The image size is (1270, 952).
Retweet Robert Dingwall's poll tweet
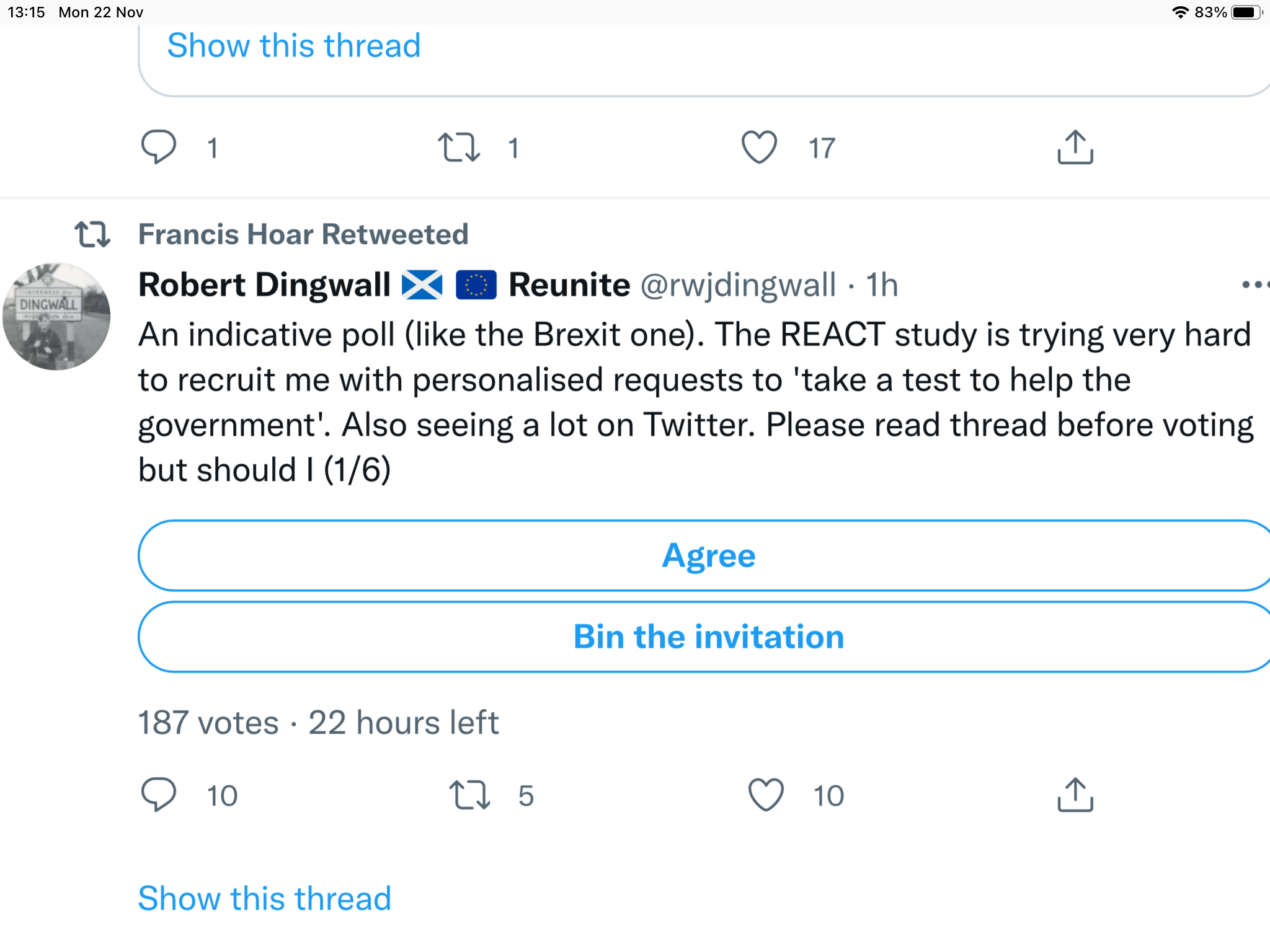pyautogui.click(x=469, y=795)
